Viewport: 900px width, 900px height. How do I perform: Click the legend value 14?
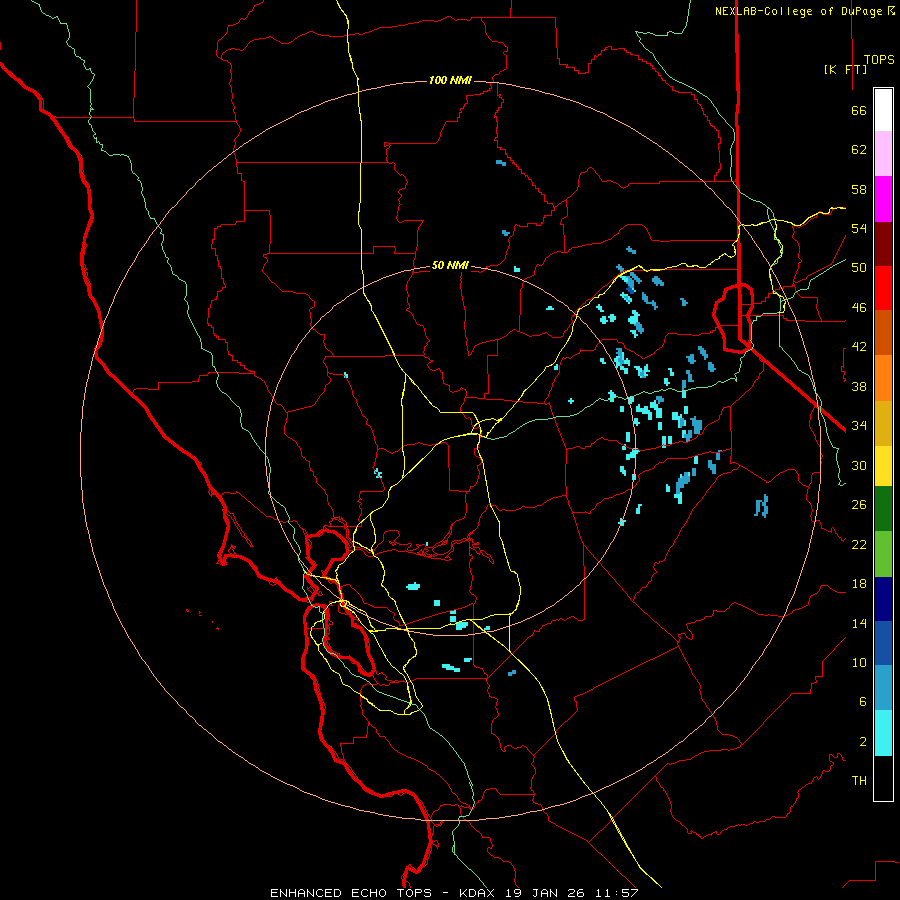(x=859, y=623)
